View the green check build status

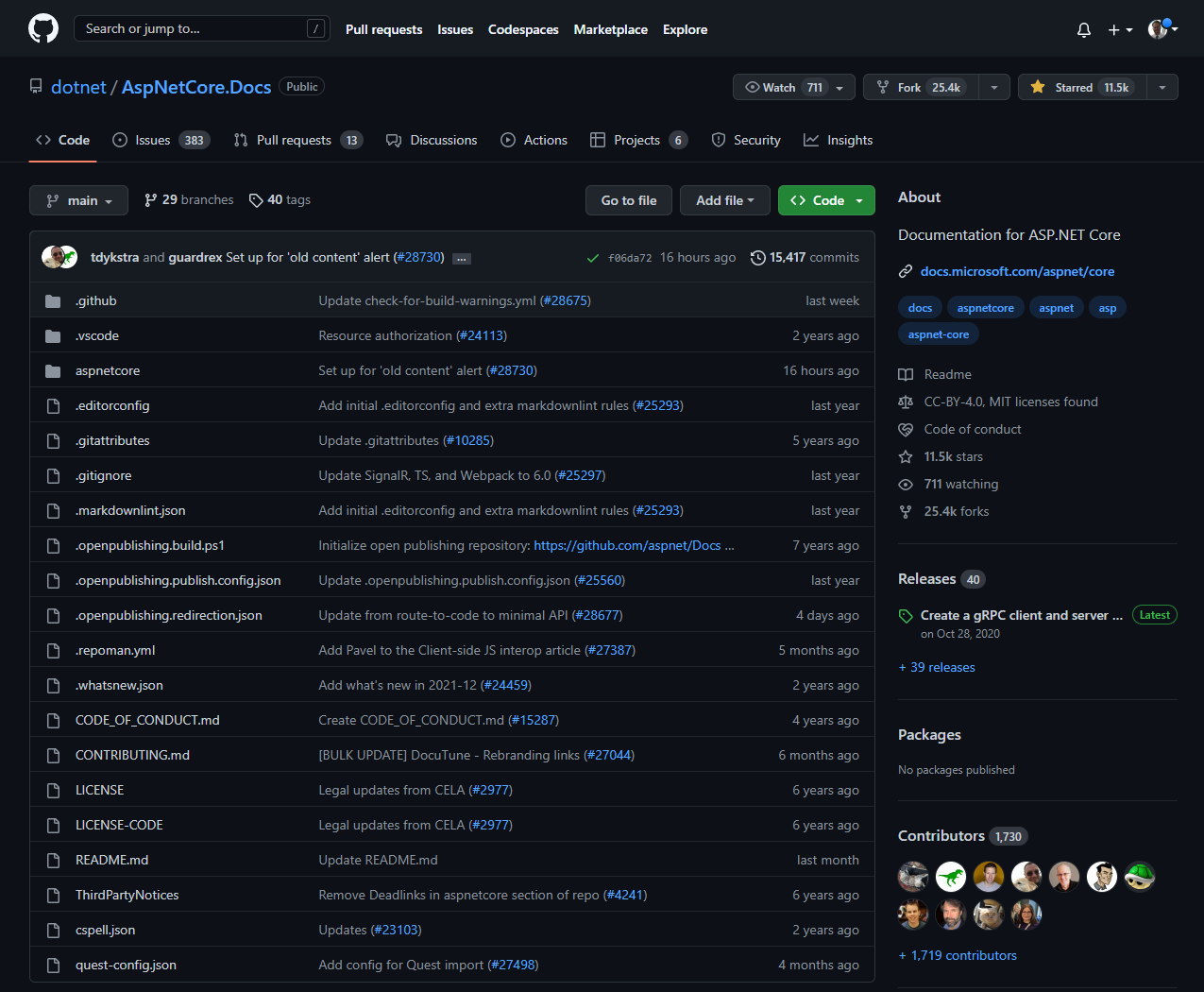(592, 258)
